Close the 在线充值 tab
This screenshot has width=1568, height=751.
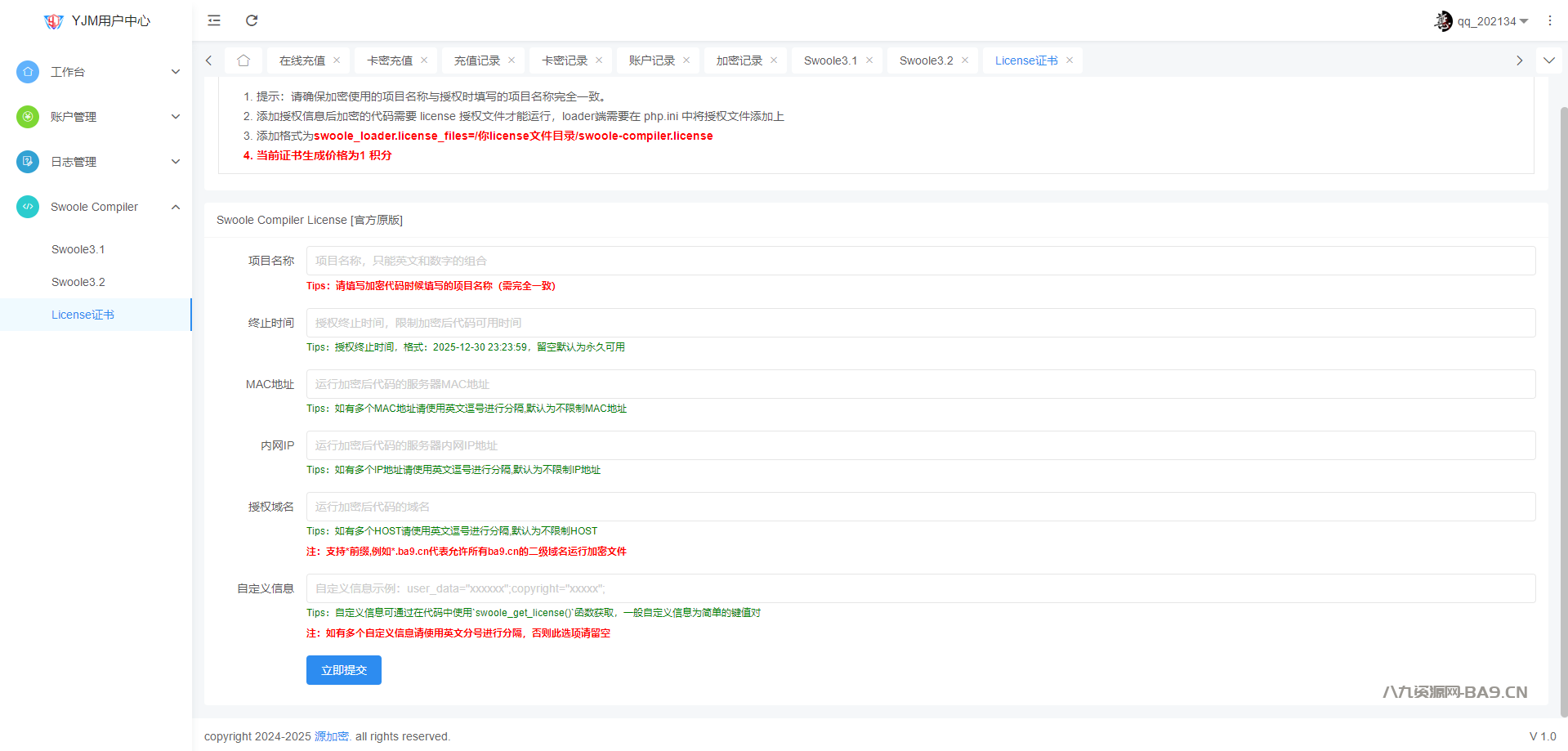pos(337,60)
